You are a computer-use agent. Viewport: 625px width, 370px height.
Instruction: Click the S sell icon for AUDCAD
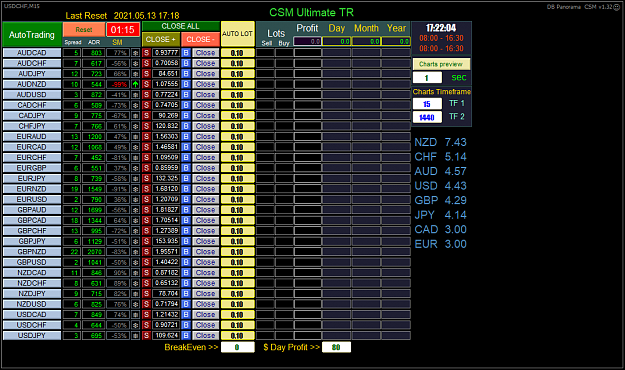146,53
